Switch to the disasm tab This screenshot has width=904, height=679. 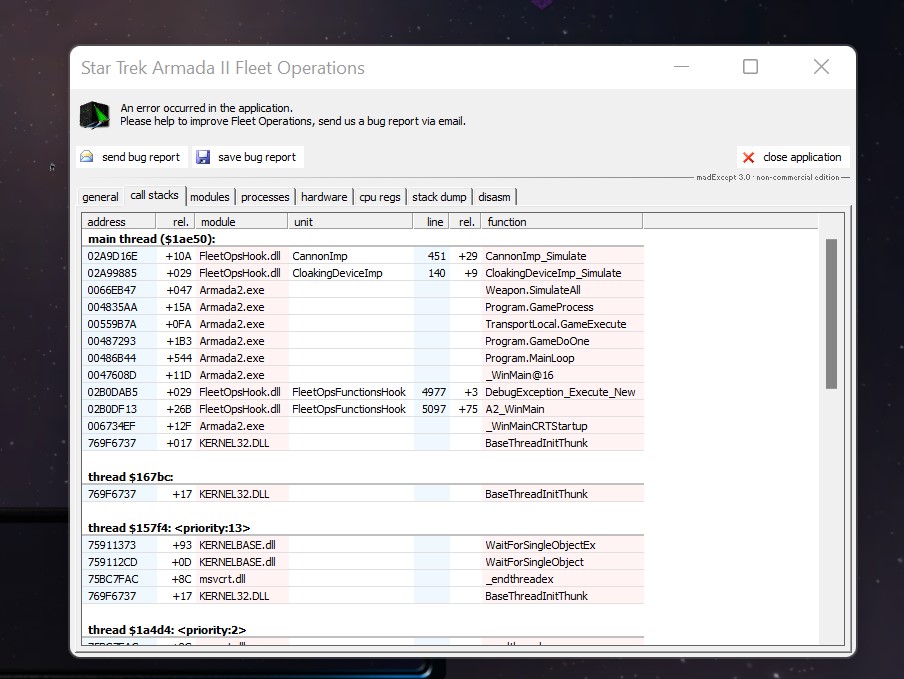pos(495,197)
